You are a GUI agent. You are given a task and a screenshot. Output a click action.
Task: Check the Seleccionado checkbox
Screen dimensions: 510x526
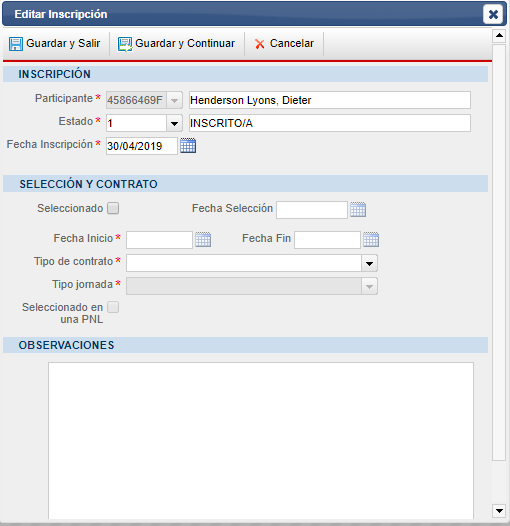[113, 208]
